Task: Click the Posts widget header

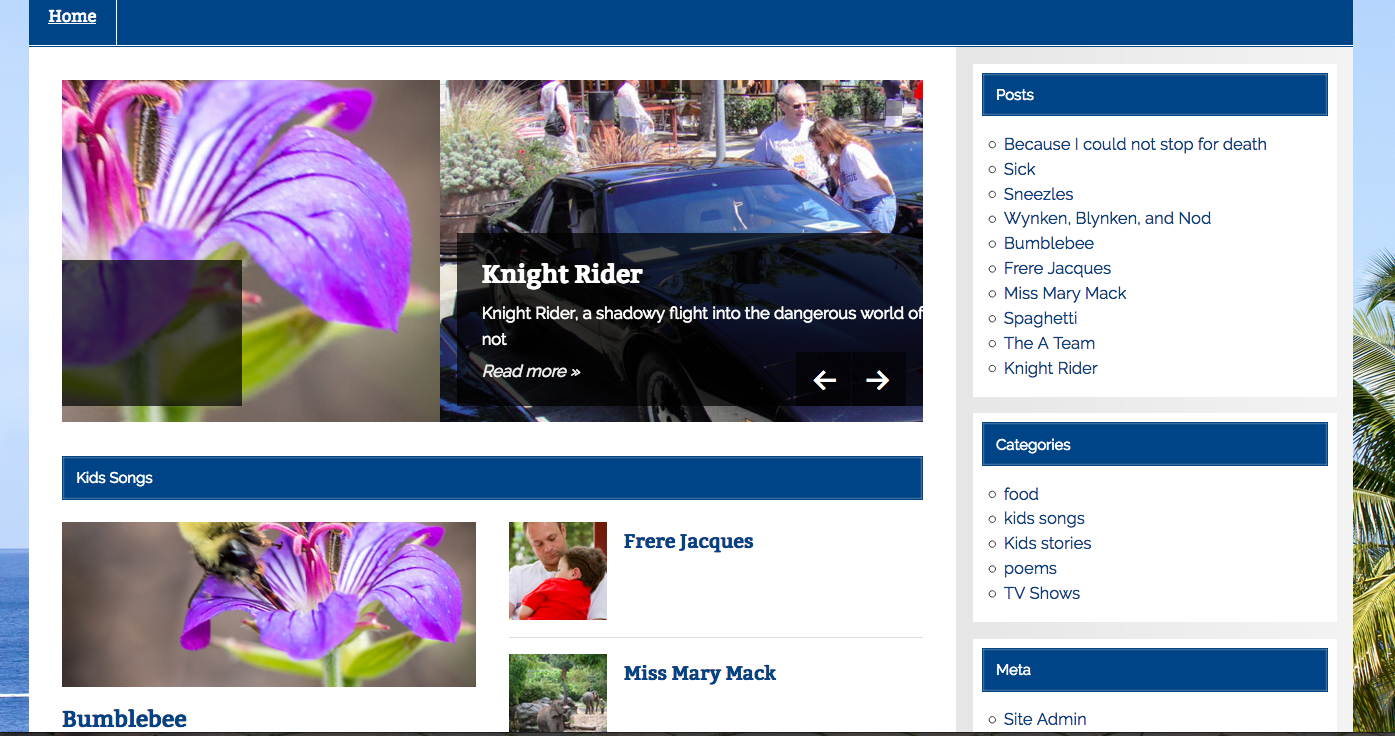Action: coord(1155,95)
